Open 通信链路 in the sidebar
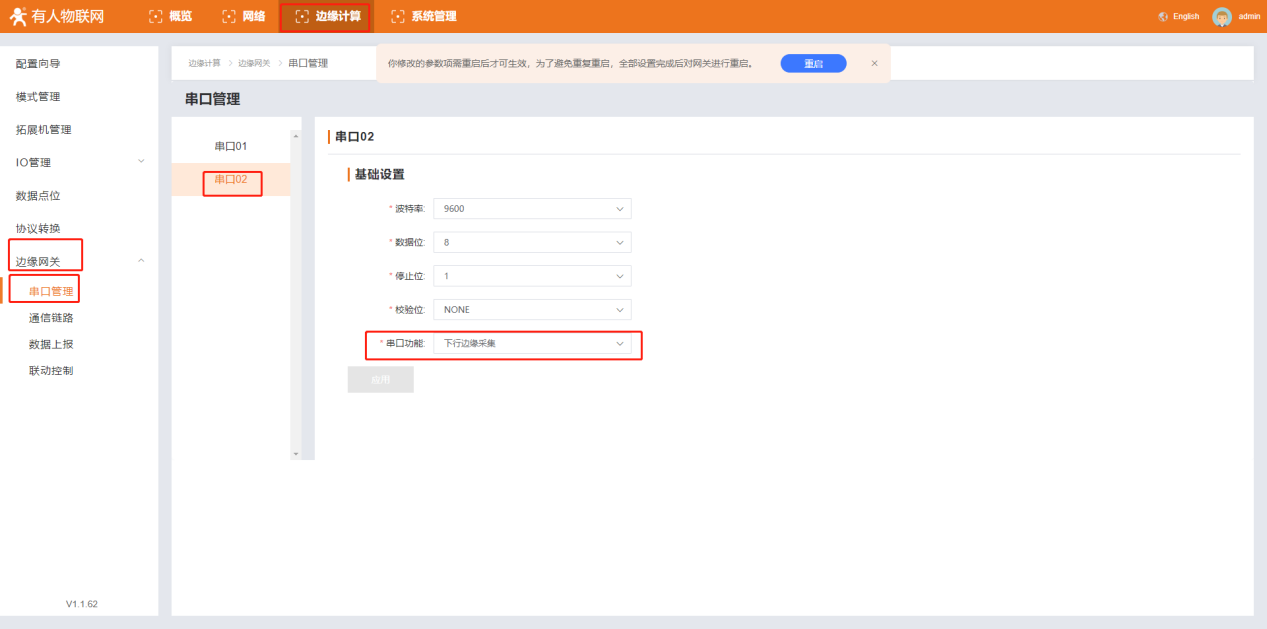The image size is (1267, 629). [51, 318]
